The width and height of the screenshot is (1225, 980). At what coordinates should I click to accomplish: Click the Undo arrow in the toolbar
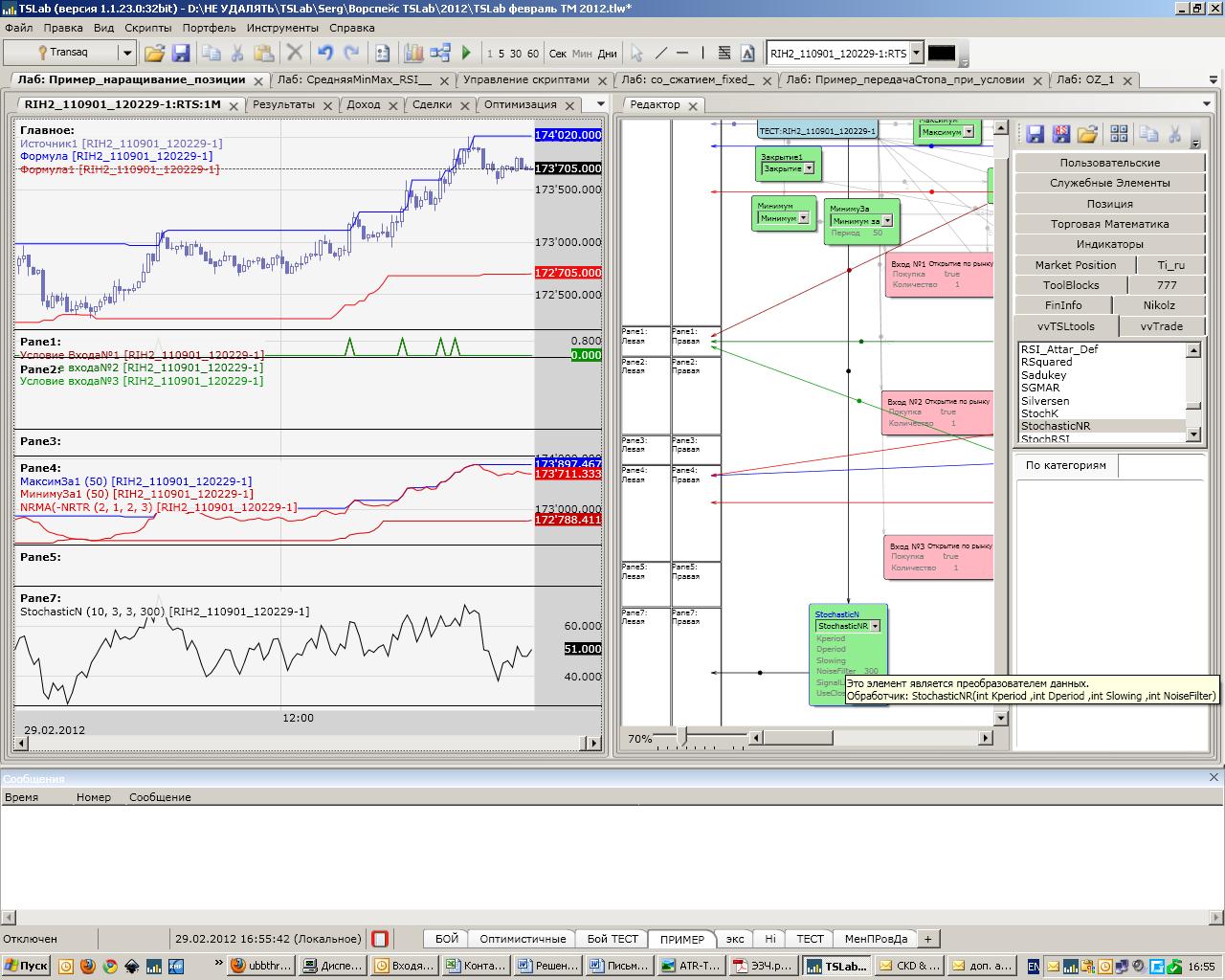pyautogui.click(x=325, y=54)
